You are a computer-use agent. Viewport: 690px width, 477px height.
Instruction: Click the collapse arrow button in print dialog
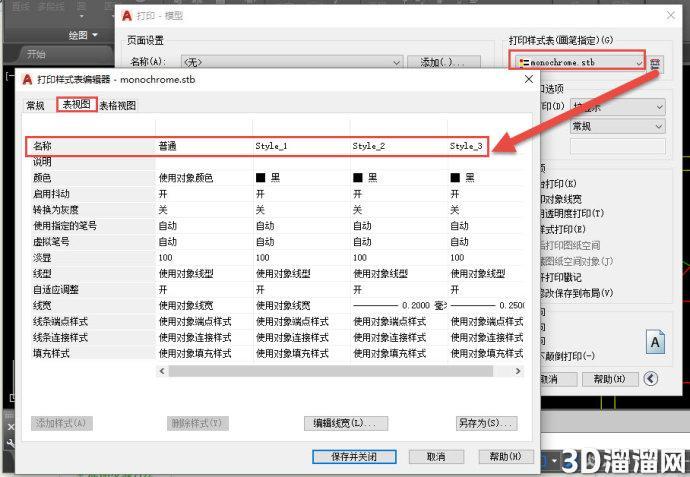click(x=650, y=378)
